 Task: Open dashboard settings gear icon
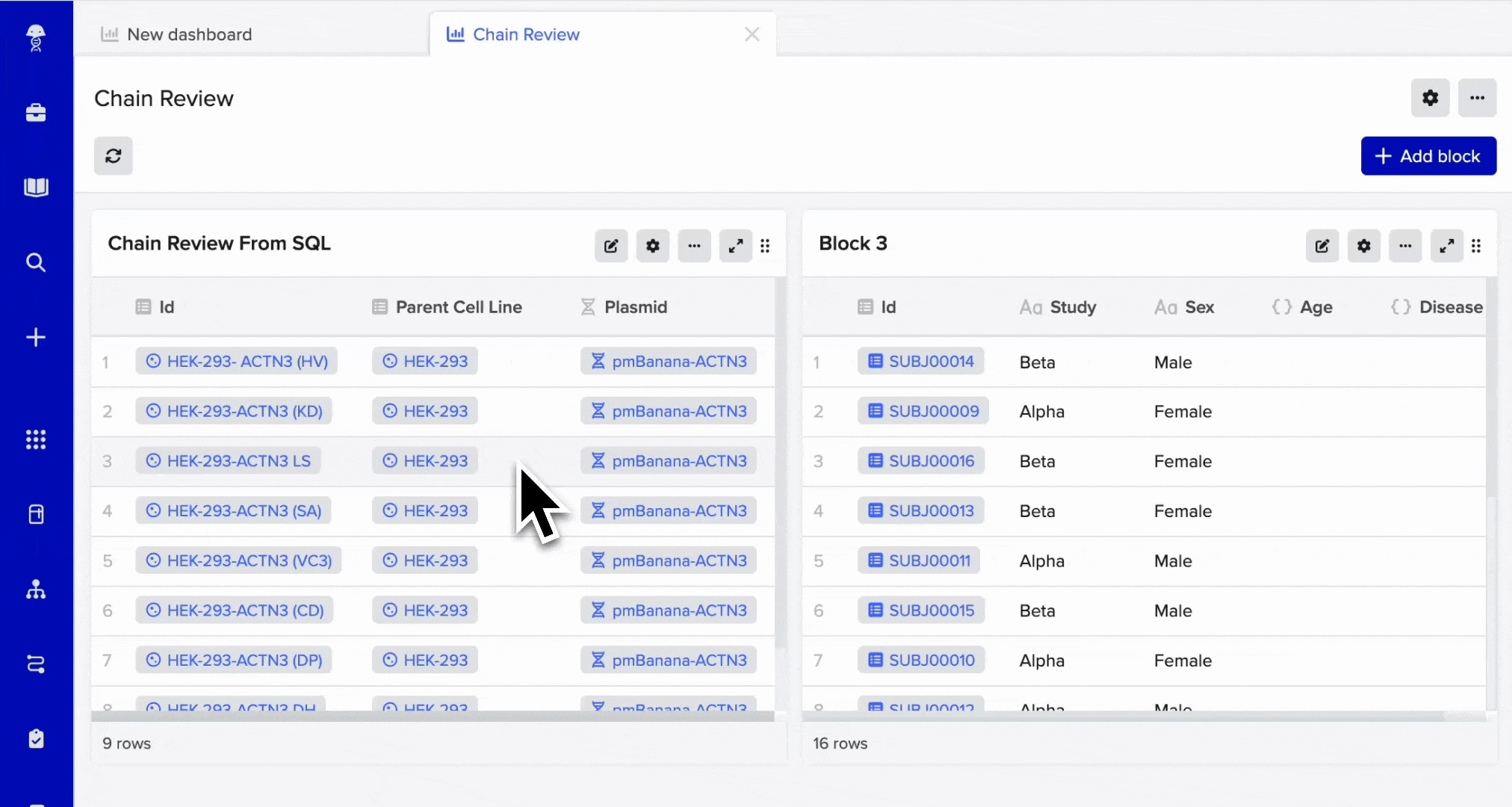pyautogui.click(x=1430, y=98)
